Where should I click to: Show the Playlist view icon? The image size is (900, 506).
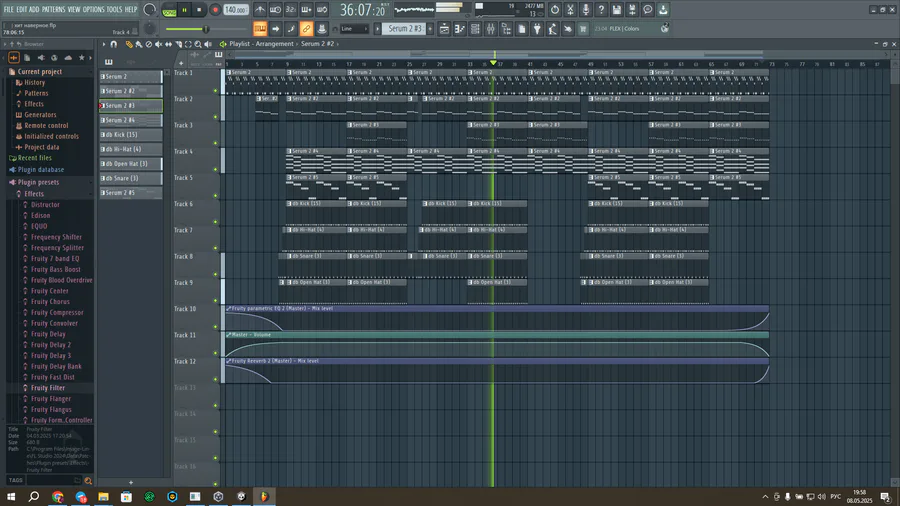click(x=444, y=29)
